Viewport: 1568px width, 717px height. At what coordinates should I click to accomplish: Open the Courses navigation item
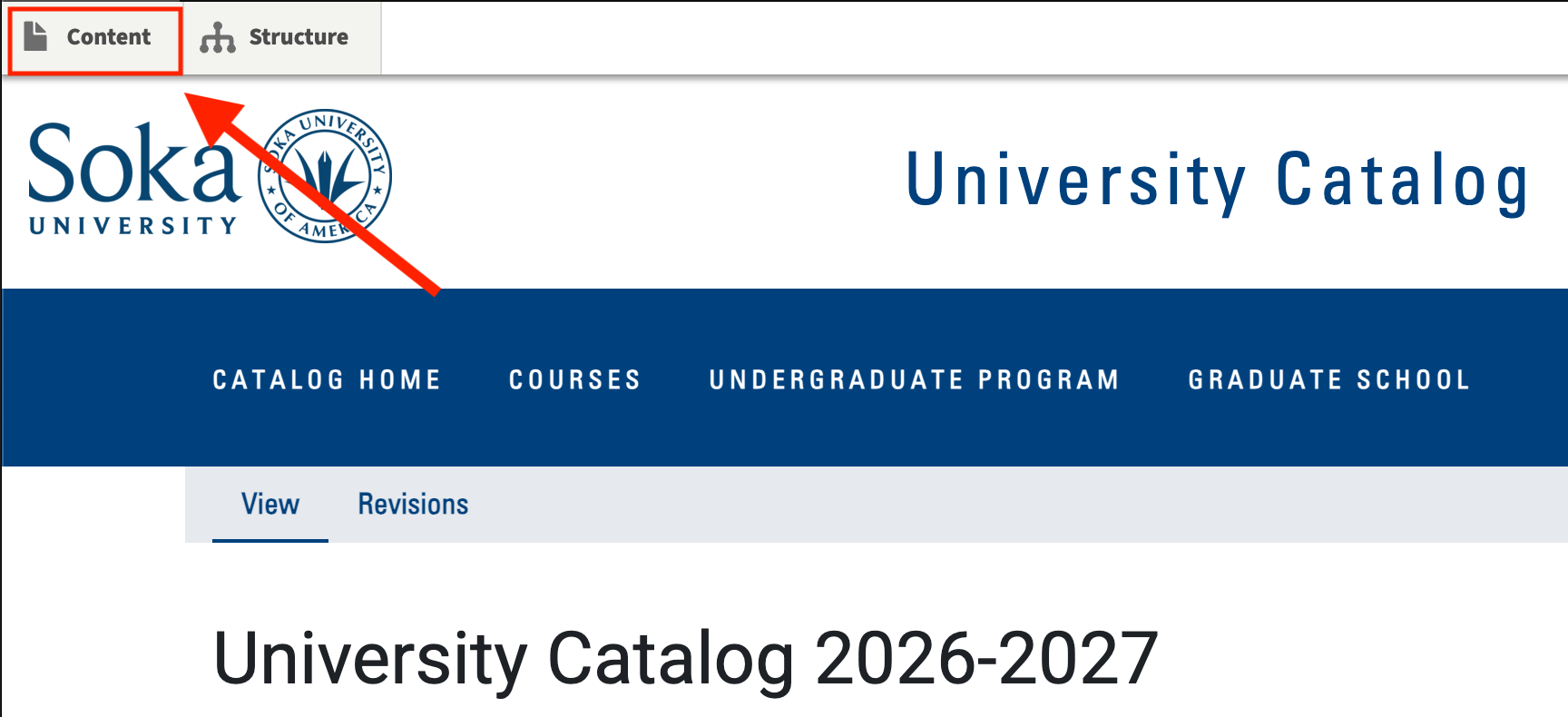574,379
